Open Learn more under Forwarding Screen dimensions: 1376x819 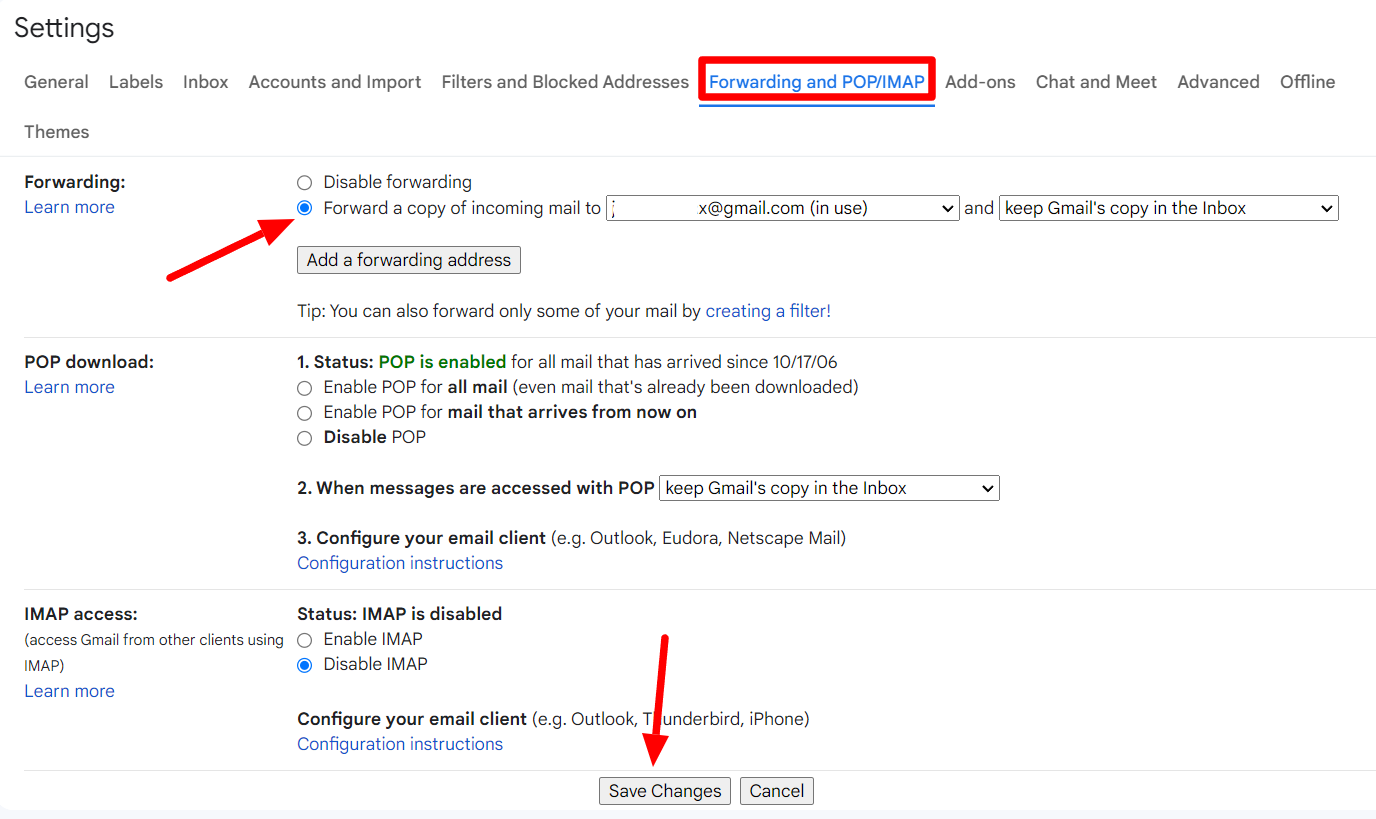pyautogui.click(x=69, y=207)
